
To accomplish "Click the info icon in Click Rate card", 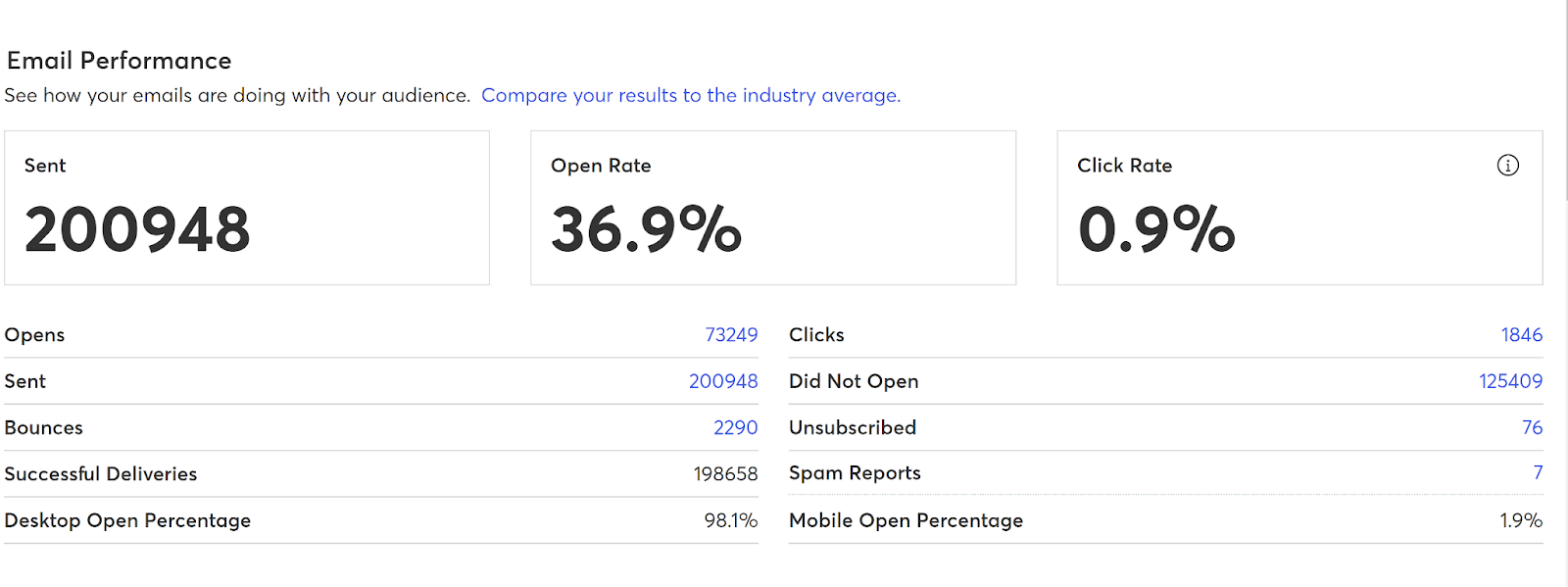I will [1507, 166].
